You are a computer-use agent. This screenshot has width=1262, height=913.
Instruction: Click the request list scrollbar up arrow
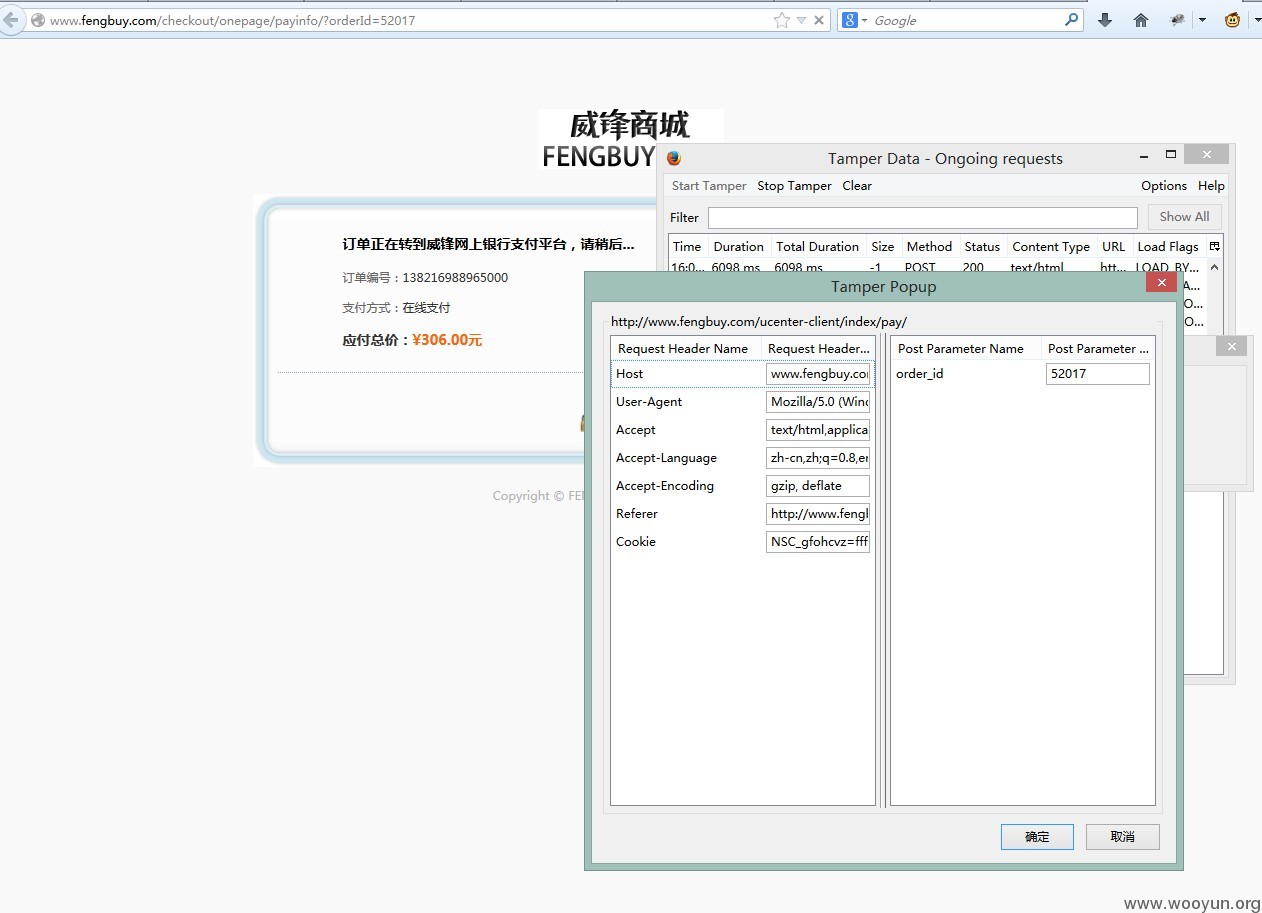(x=1215, y=267)
